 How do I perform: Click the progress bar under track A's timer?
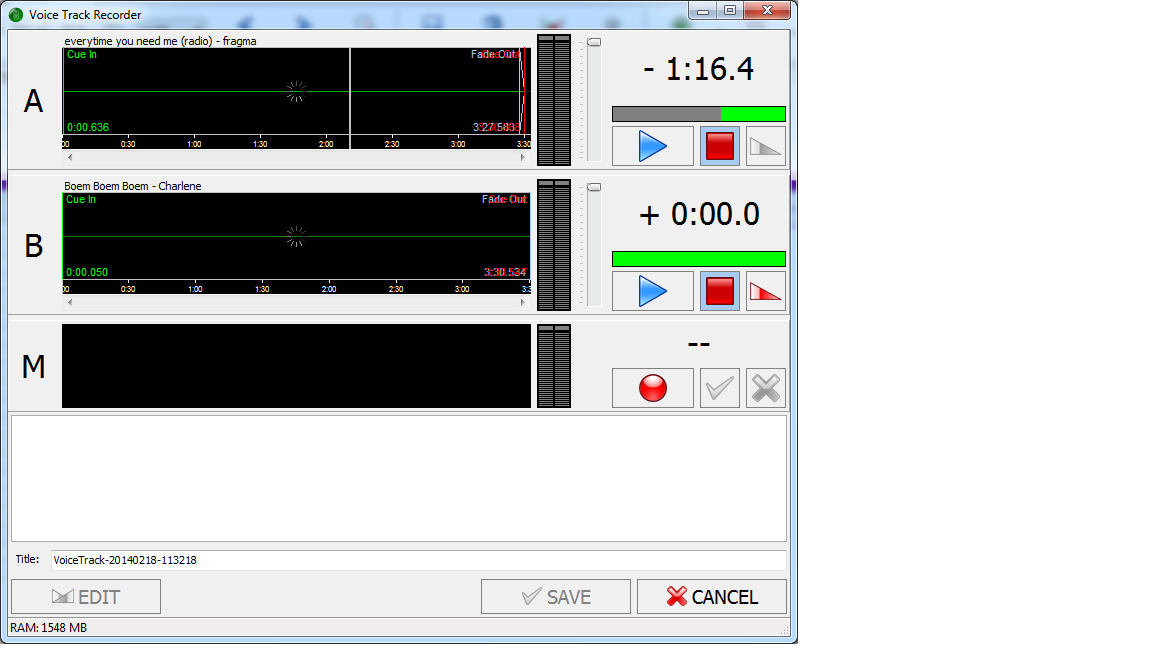[x=698, y=113]
